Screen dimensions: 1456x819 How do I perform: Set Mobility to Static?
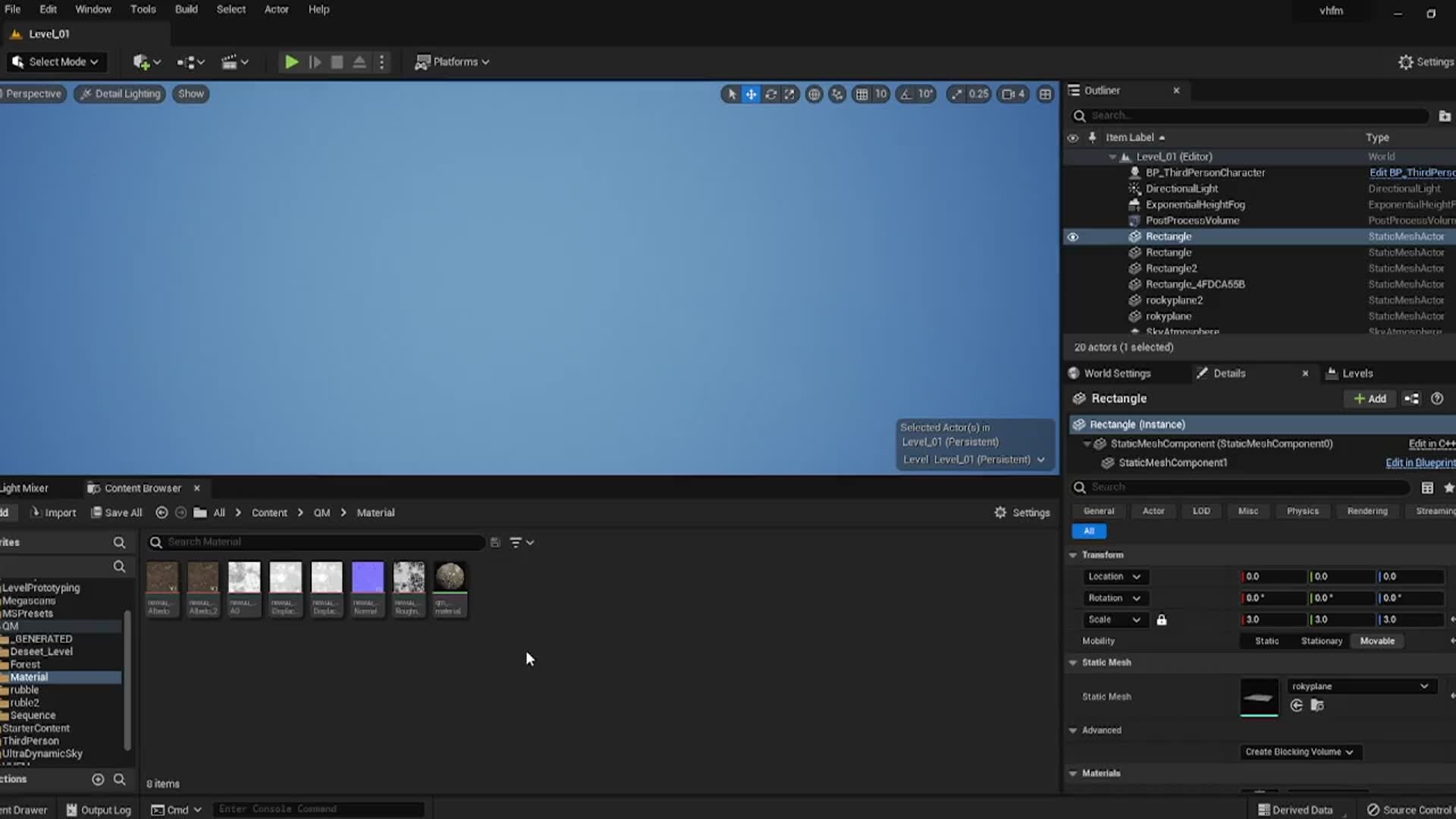click(1266, 641)
